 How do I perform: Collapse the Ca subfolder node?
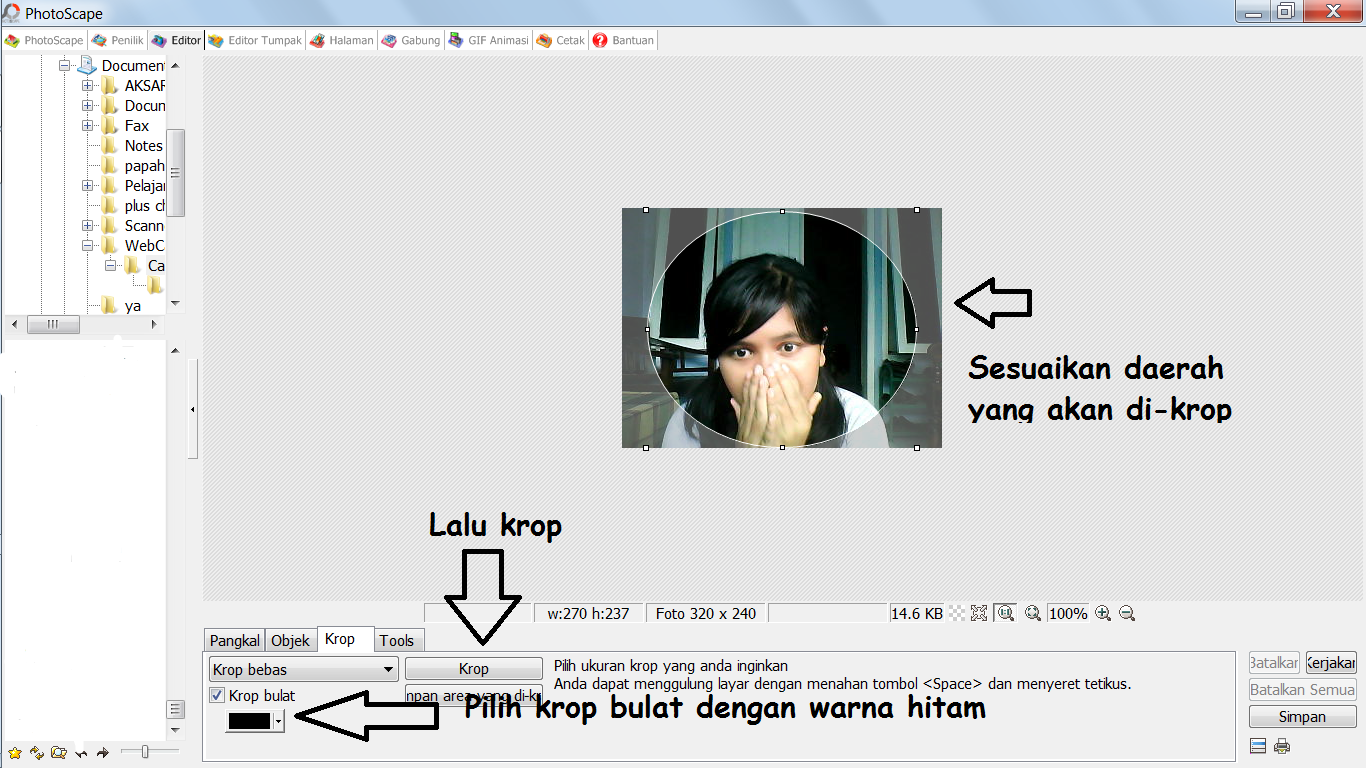[111, 266]
